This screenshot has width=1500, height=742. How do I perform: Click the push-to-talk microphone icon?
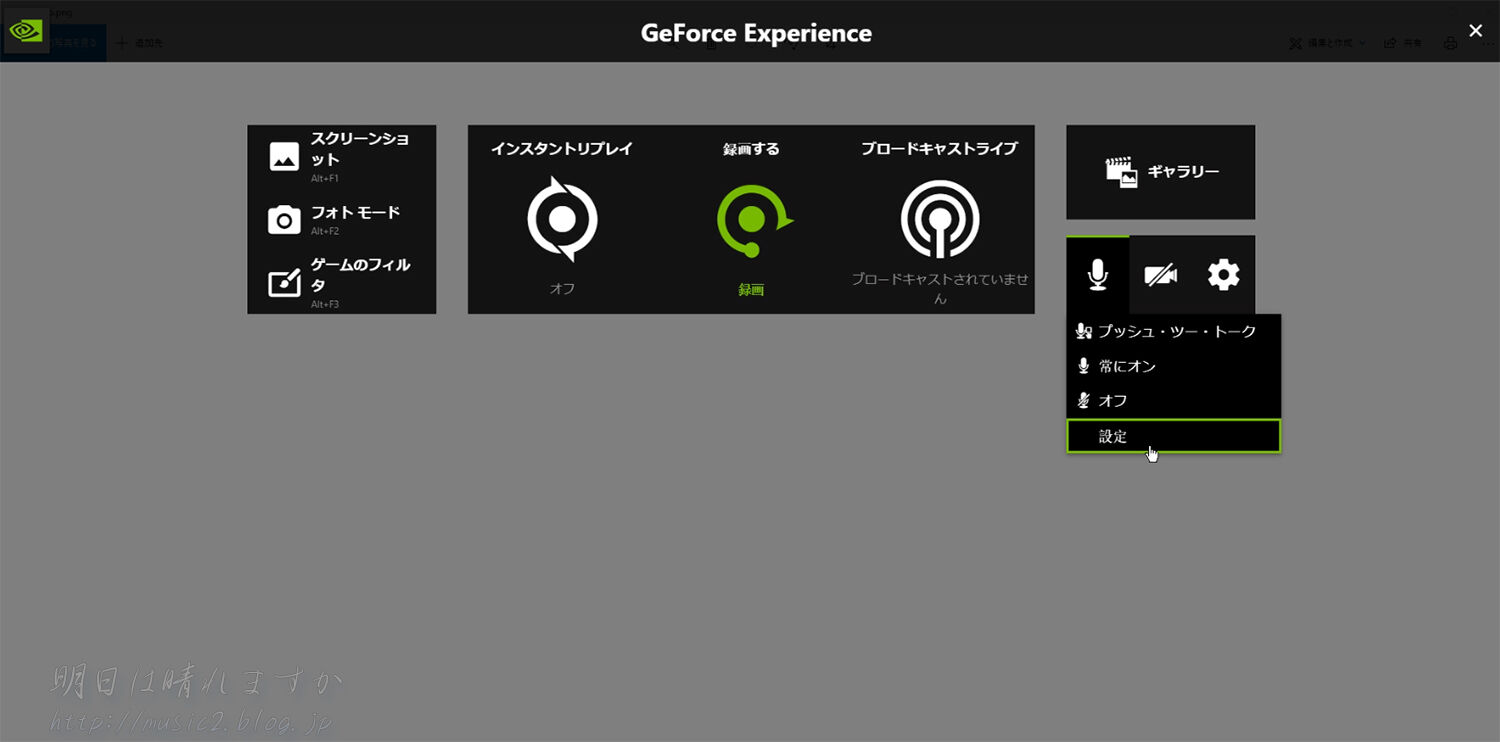(x=1083, y=331)
